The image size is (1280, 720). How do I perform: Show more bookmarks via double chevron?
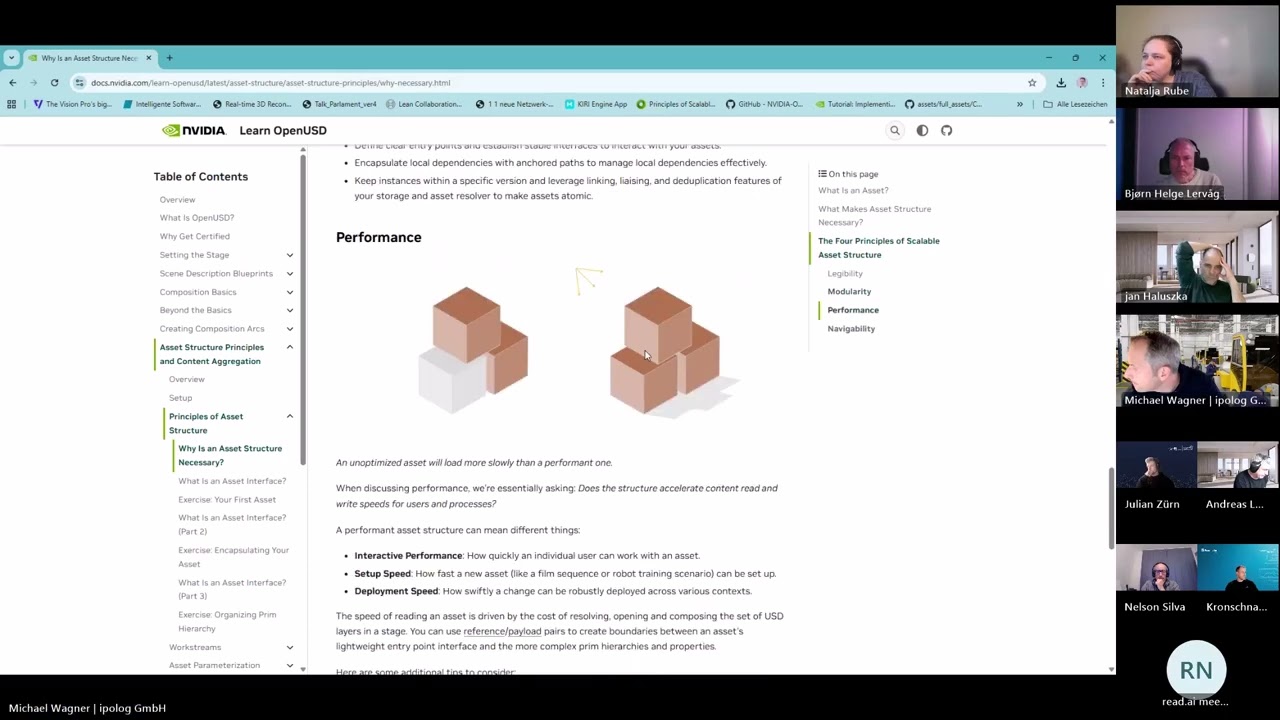1020,104
